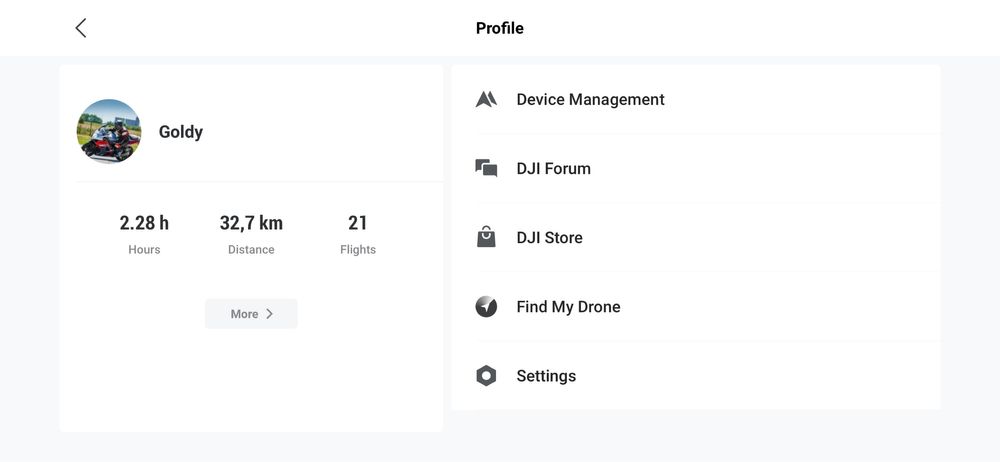Tap the Find My Drone compass icon

(486, 306)
